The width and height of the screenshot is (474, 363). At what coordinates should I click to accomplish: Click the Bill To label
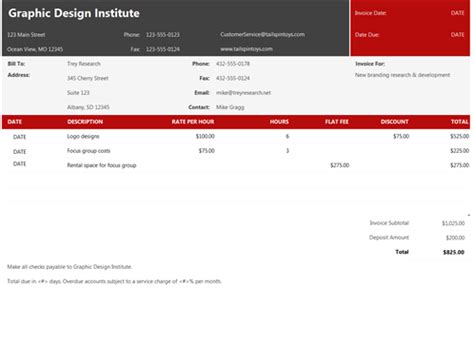[x=16, y=64]
